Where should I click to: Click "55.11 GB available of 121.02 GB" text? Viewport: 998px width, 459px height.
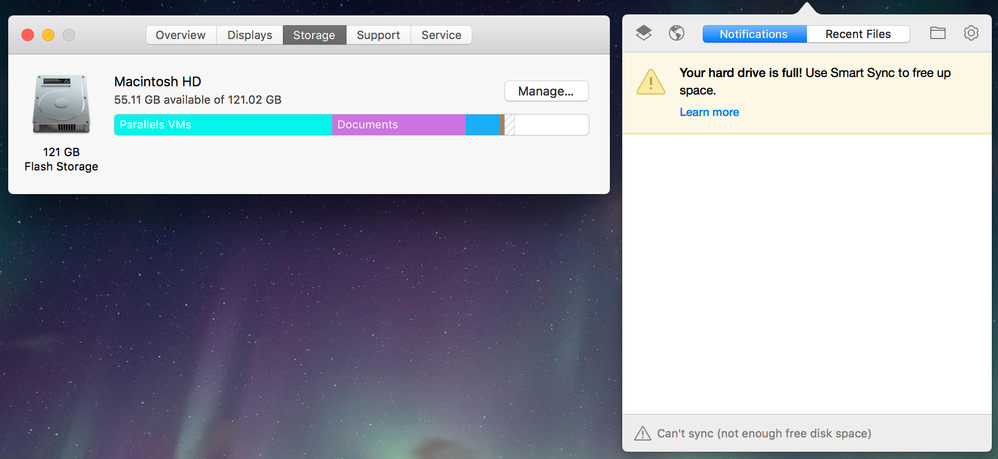click(198, 100)
